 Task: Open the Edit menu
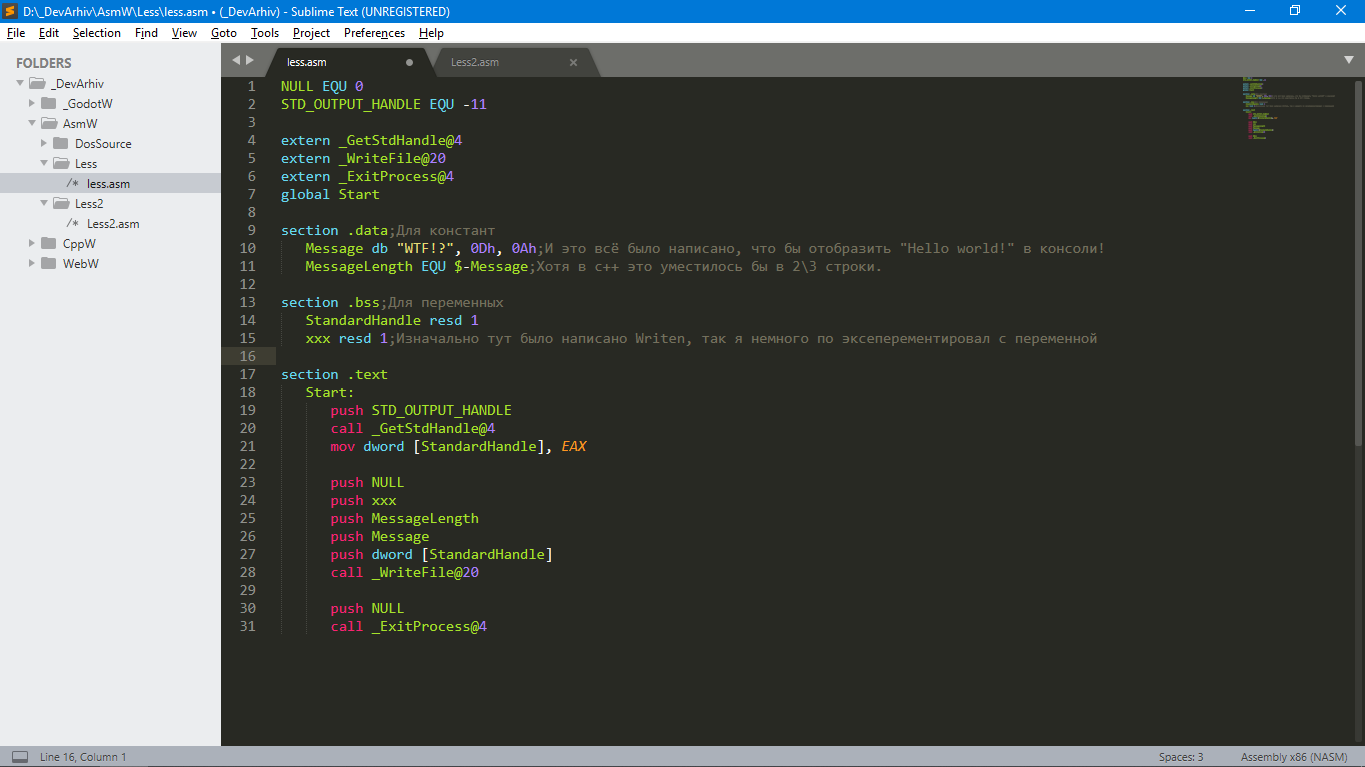click(49, 33)
